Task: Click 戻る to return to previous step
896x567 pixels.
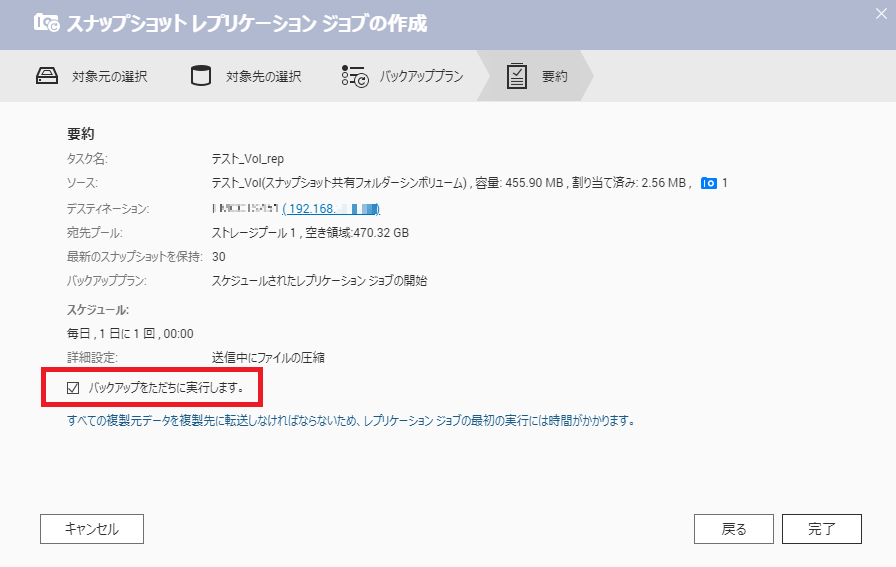Action: pyautogui.click(x=734, y=529)
